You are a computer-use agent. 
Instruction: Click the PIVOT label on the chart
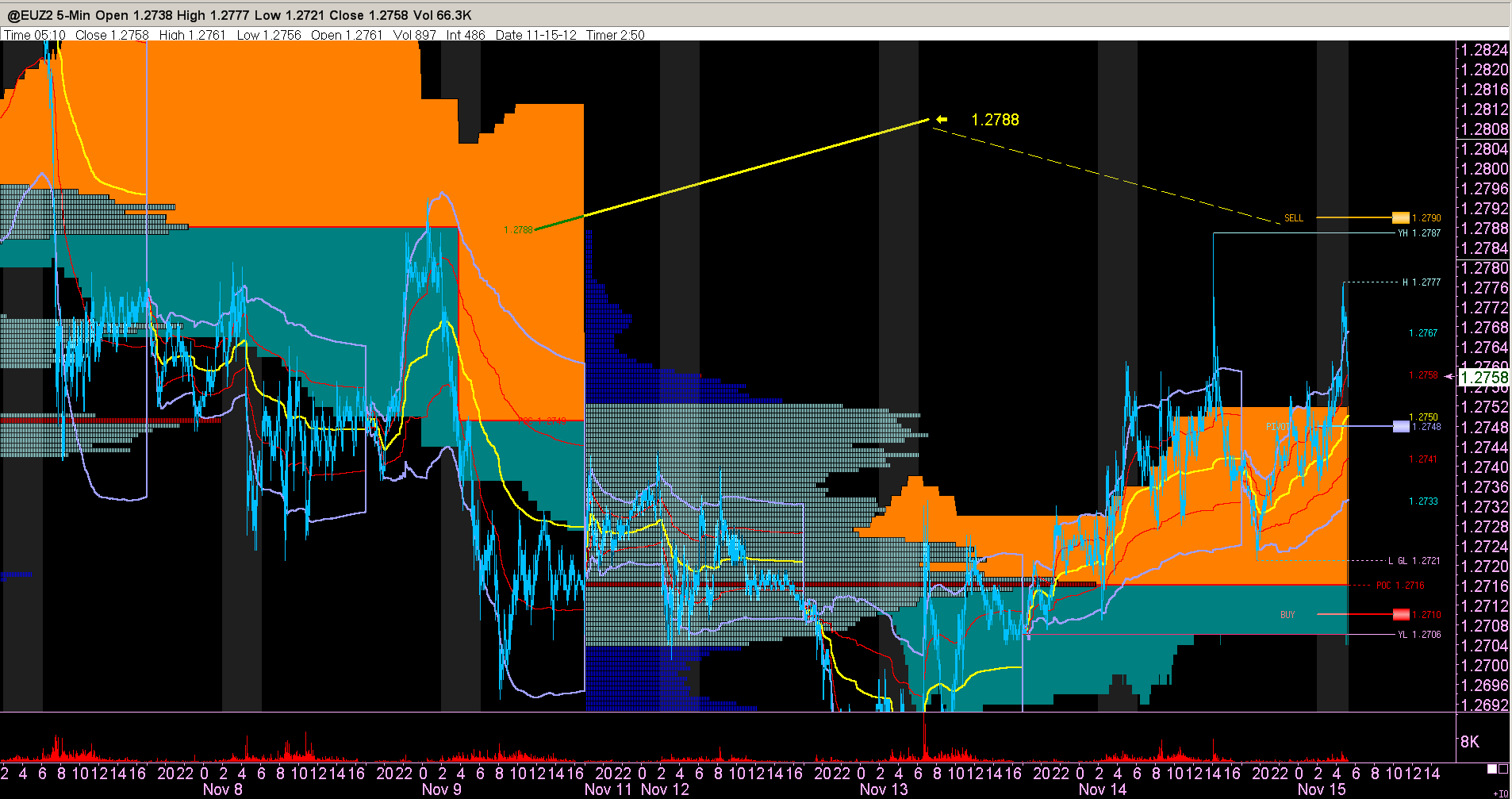coord(1279,427)
